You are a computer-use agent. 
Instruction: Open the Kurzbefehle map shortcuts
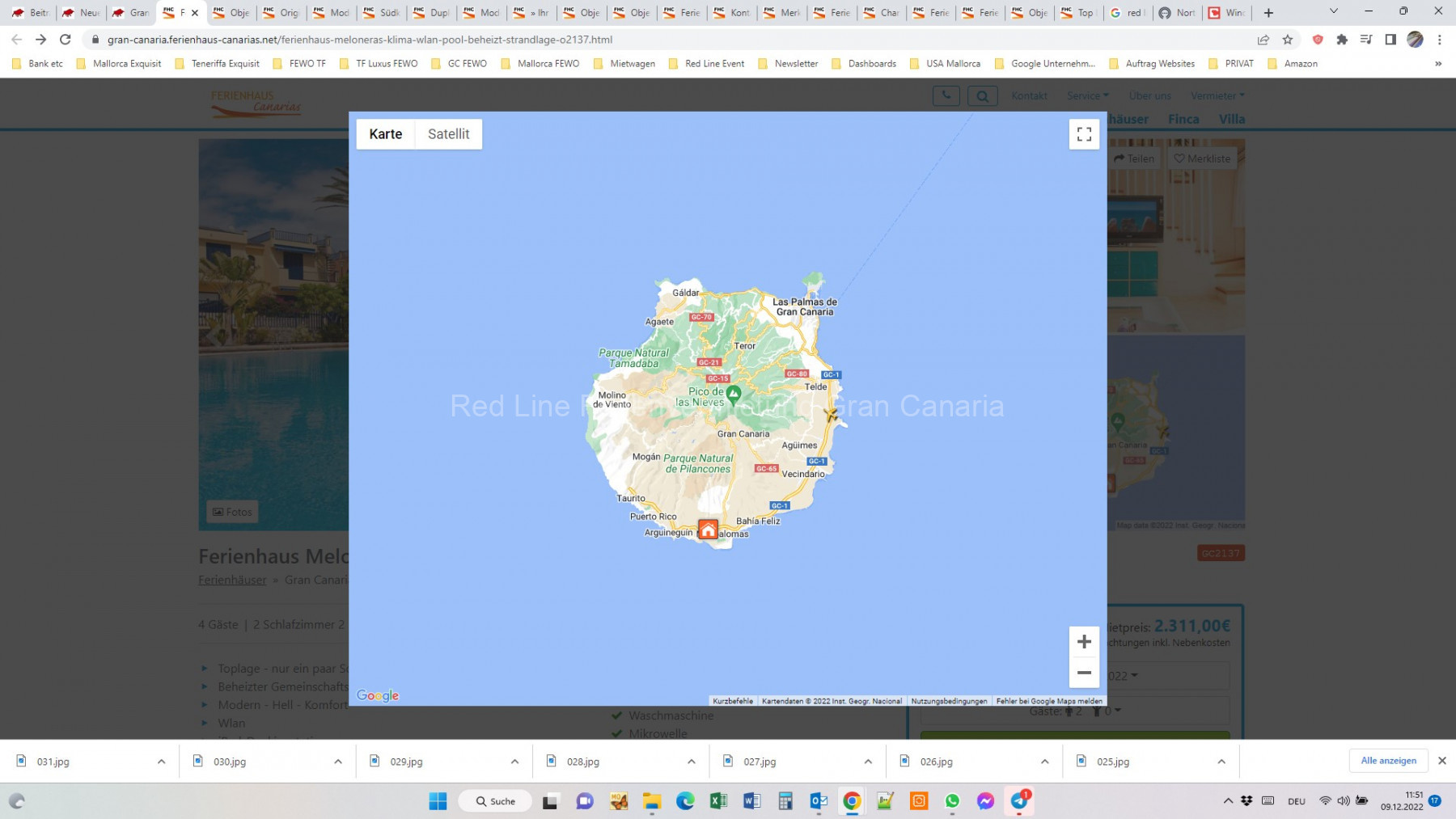click(x=733, y=701)
